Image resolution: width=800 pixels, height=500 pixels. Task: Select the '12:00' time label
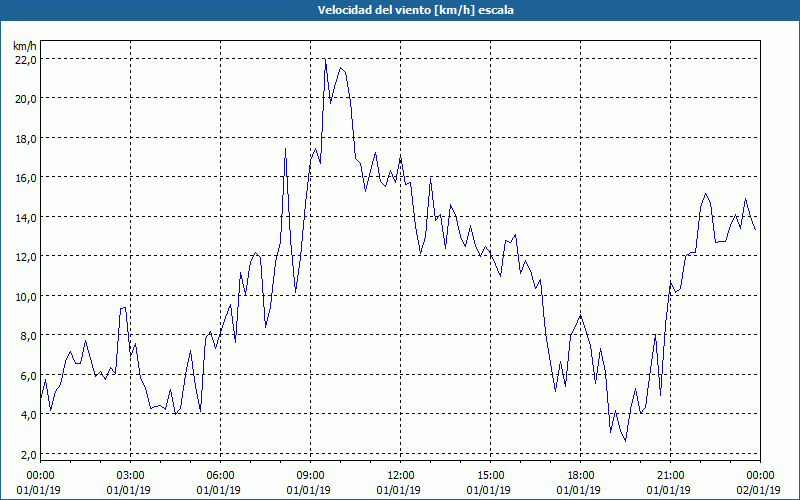point(401,476)
